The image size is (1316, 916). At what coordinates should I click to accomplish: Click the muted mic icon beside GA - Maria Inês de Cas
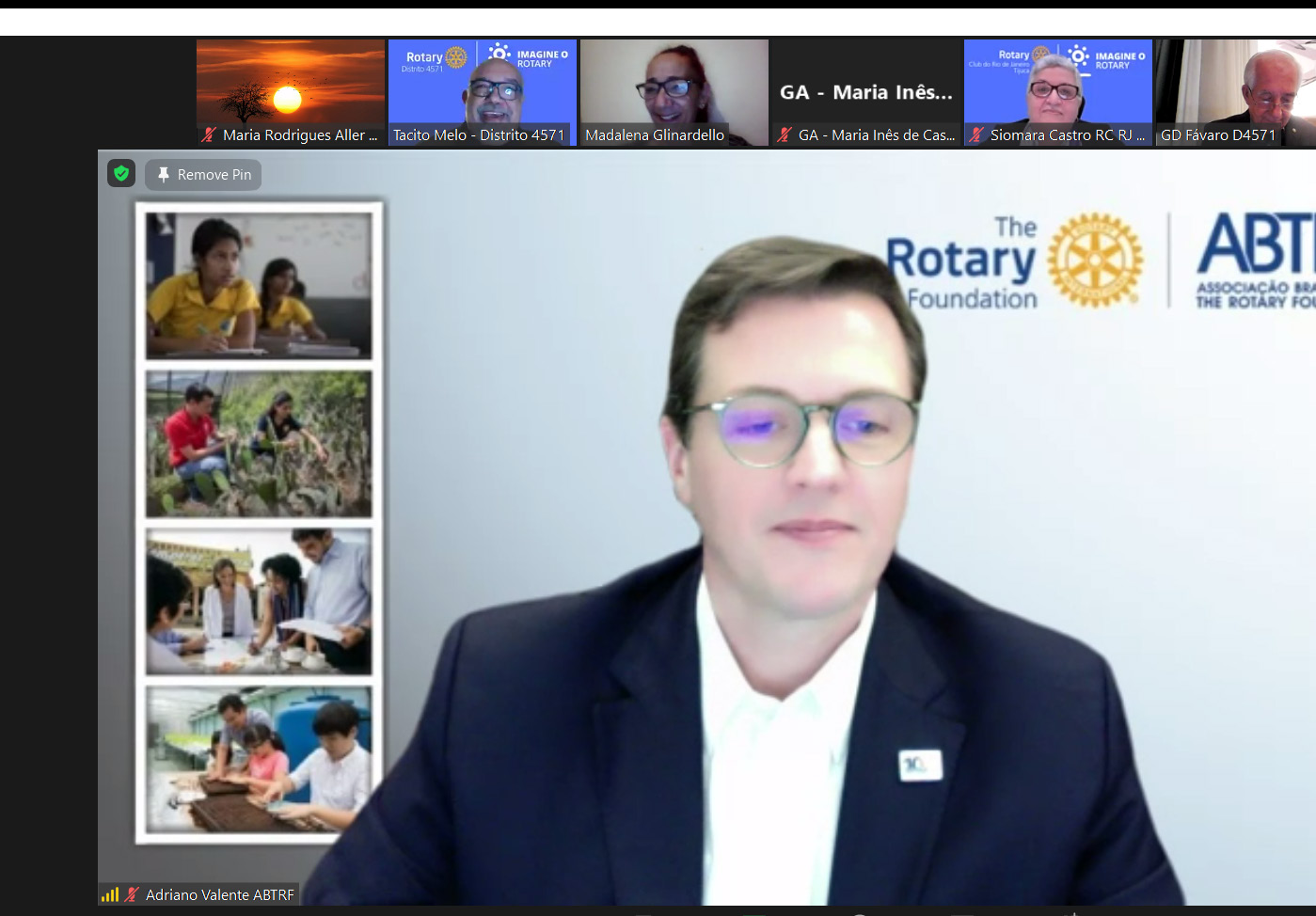[785, 135]
